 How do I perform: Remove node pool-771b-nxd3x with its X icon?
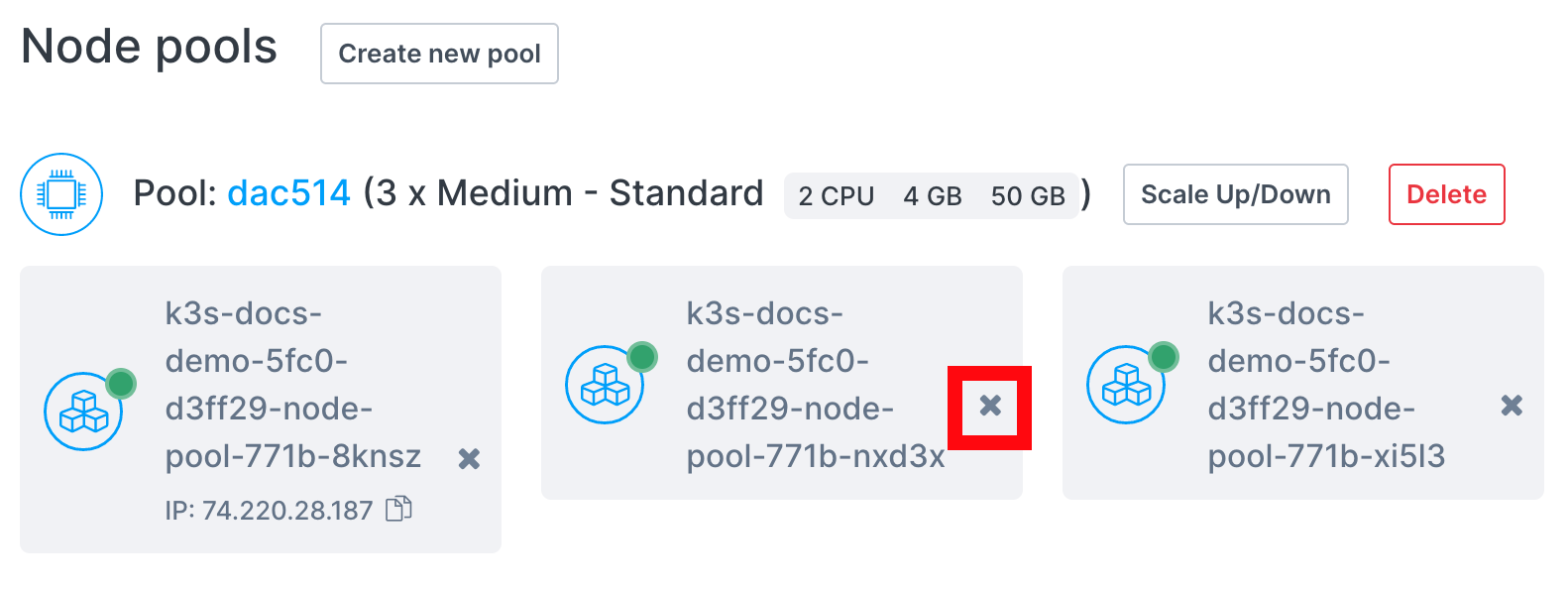click(x=990, y=406)
